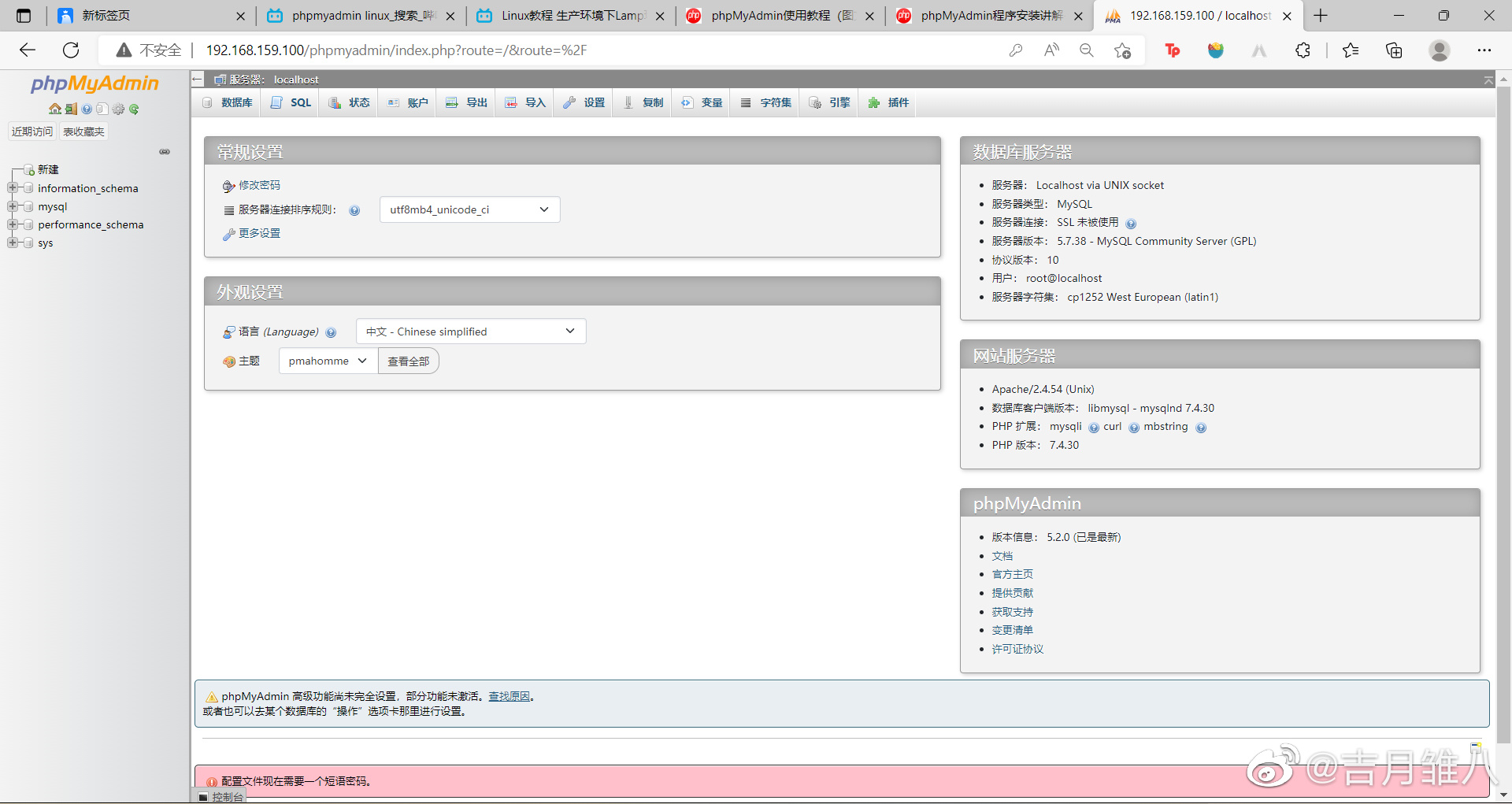1512x804 pixels.
Task: Click the browser refresh button
Action: tap(71, 50)
